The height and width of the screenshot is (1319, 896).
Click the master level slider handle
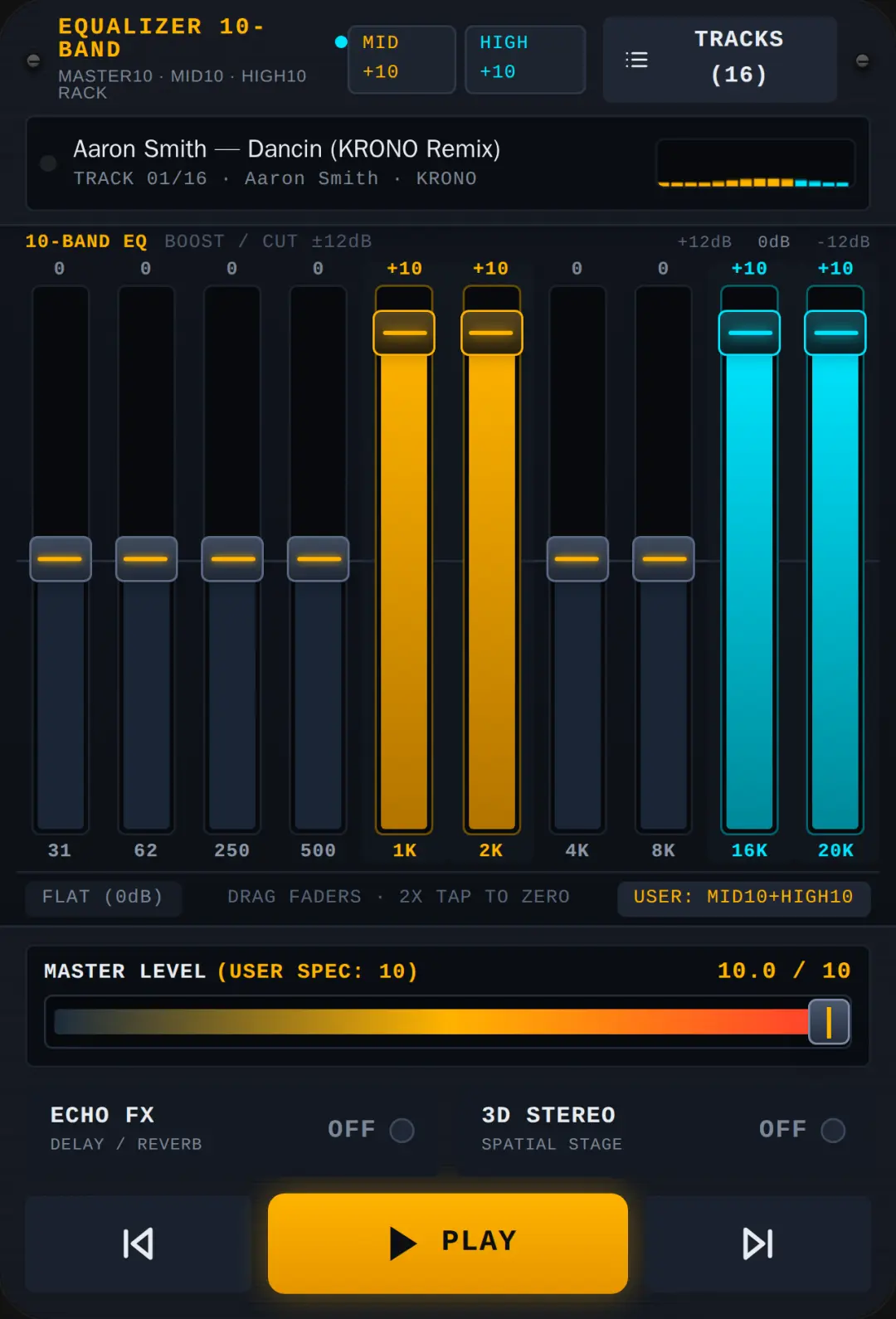click(829, 1021)
